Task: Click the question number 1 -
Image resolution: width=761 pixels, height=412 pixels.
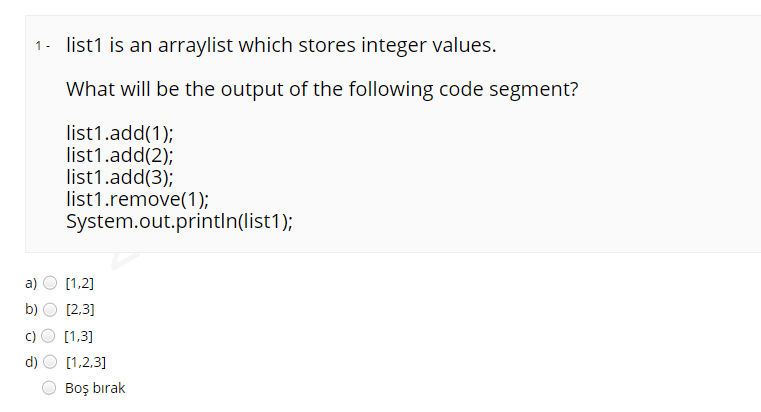Action: (42, 46)
